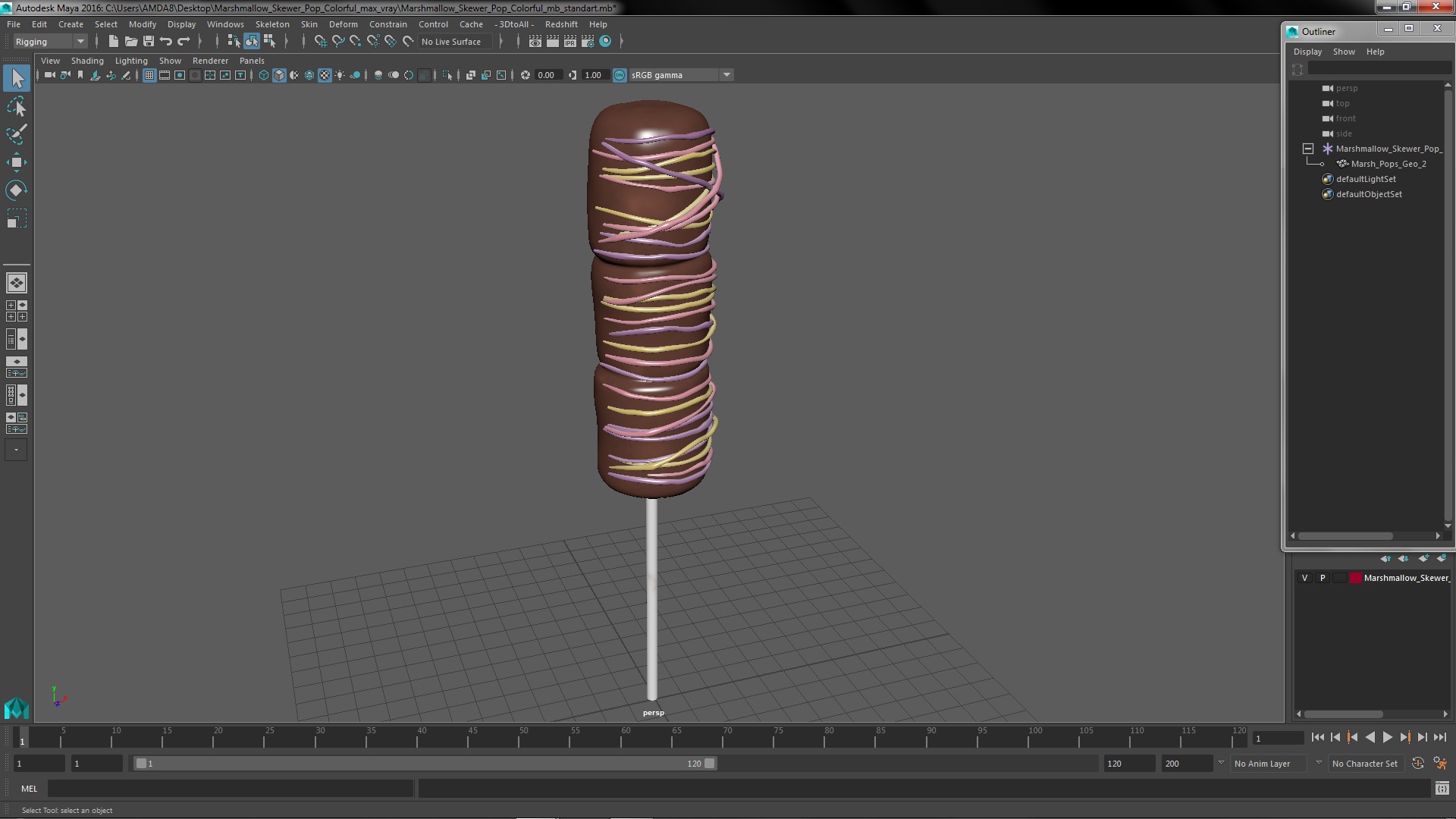Open scene file icon in shelf
This screenshot has height=819, width=1456.
[x=131, y=42]
